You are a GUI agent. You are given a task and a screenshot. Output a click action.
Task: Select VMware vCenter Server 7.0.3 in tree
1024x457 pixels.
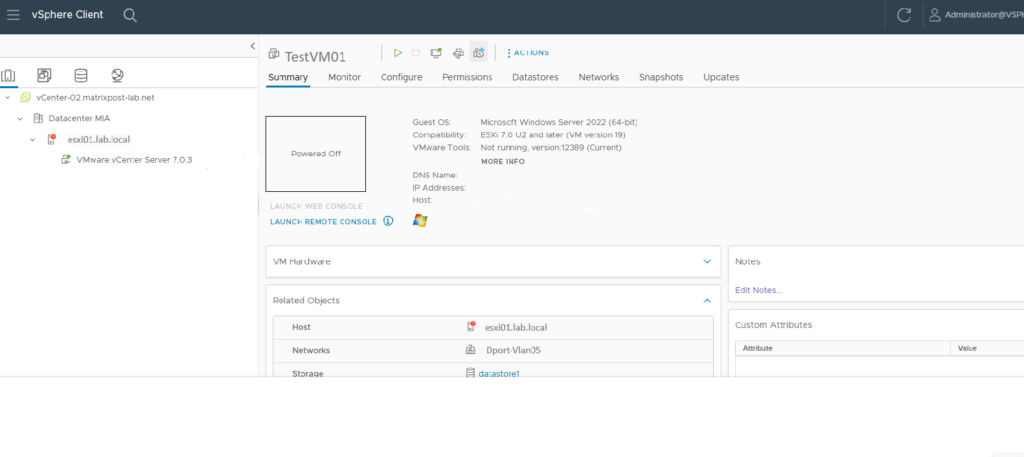coord(134,159)
